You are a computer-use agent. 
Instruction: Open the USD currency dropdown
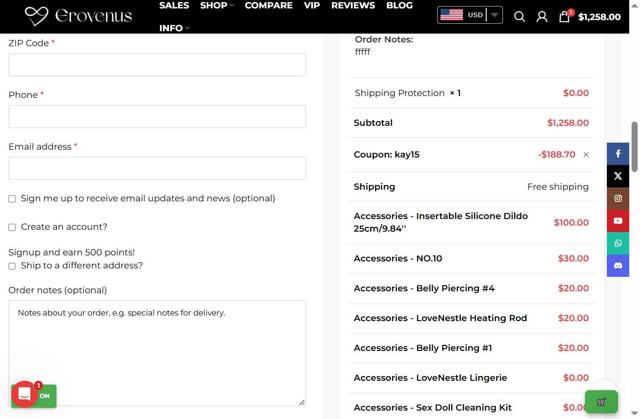point(470,15)
